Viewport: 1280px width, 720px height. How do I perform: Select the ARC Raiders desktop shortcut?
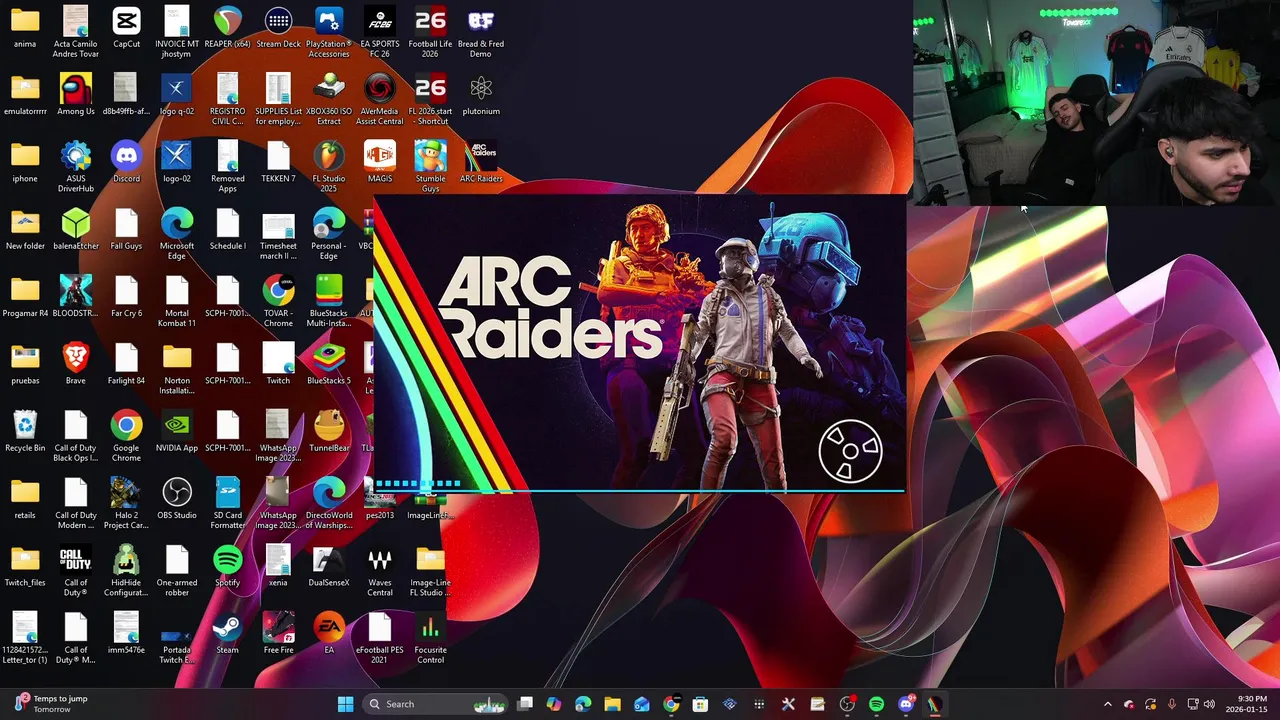pyautogui.click(x=481, y=162)
